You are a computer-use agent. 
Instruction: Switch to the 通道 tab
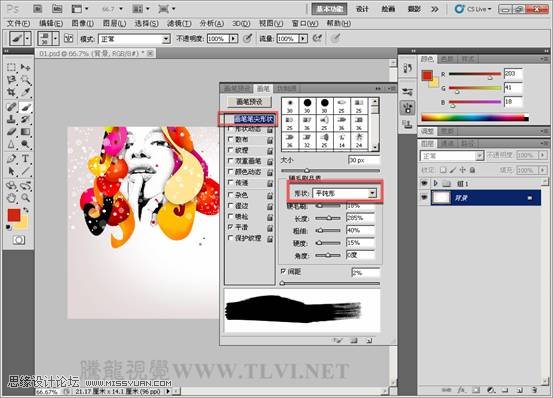click(x=447, y=143)
